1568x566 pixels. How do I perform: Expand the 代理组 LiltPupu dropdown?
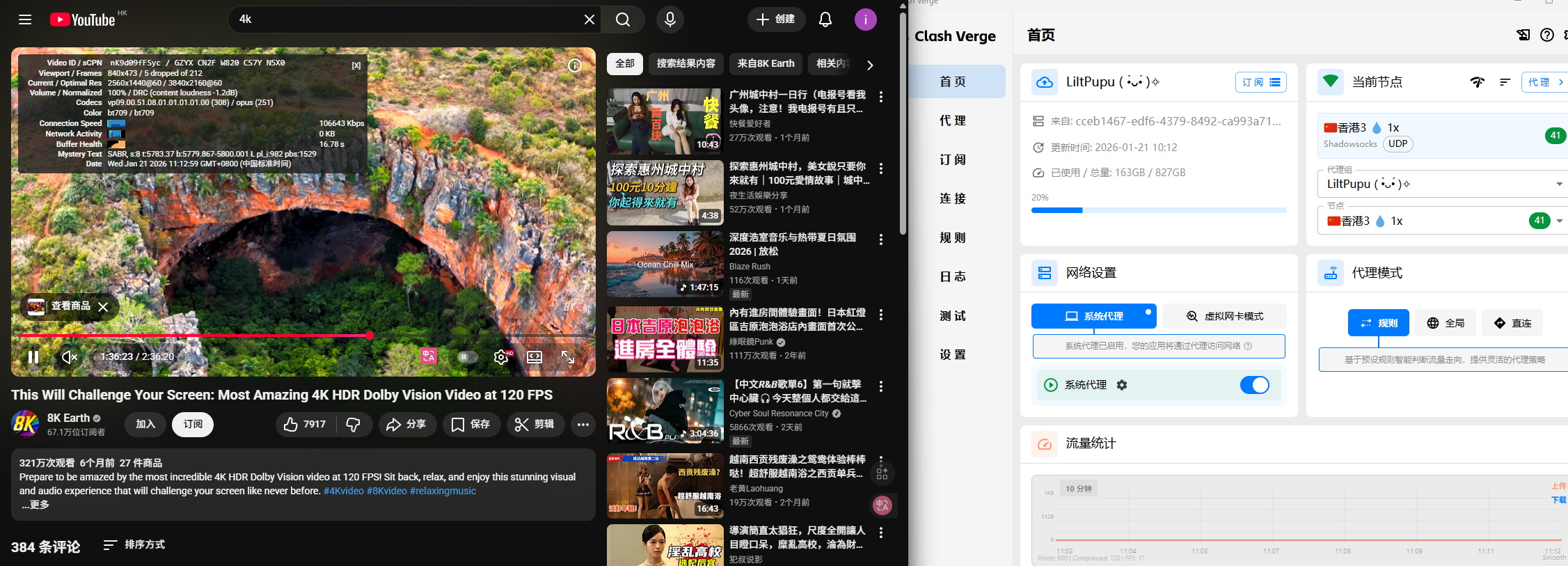(x=1559, y=184)
